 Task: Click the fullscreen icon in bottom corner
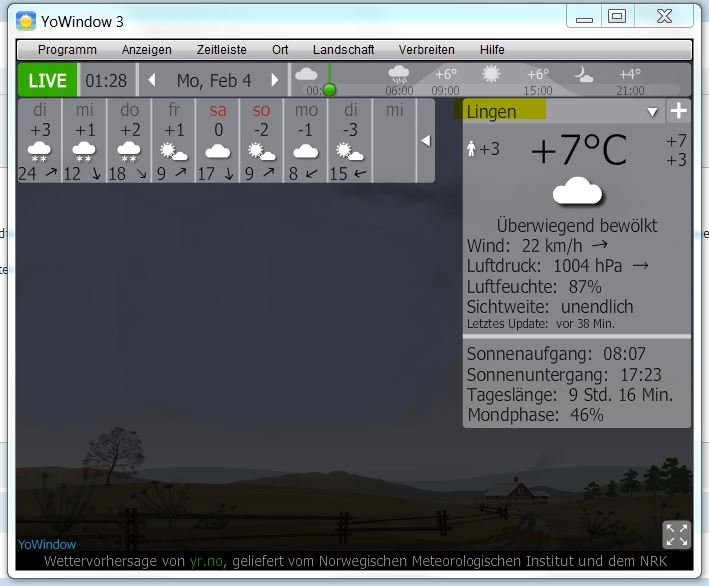tap(676, 534)
